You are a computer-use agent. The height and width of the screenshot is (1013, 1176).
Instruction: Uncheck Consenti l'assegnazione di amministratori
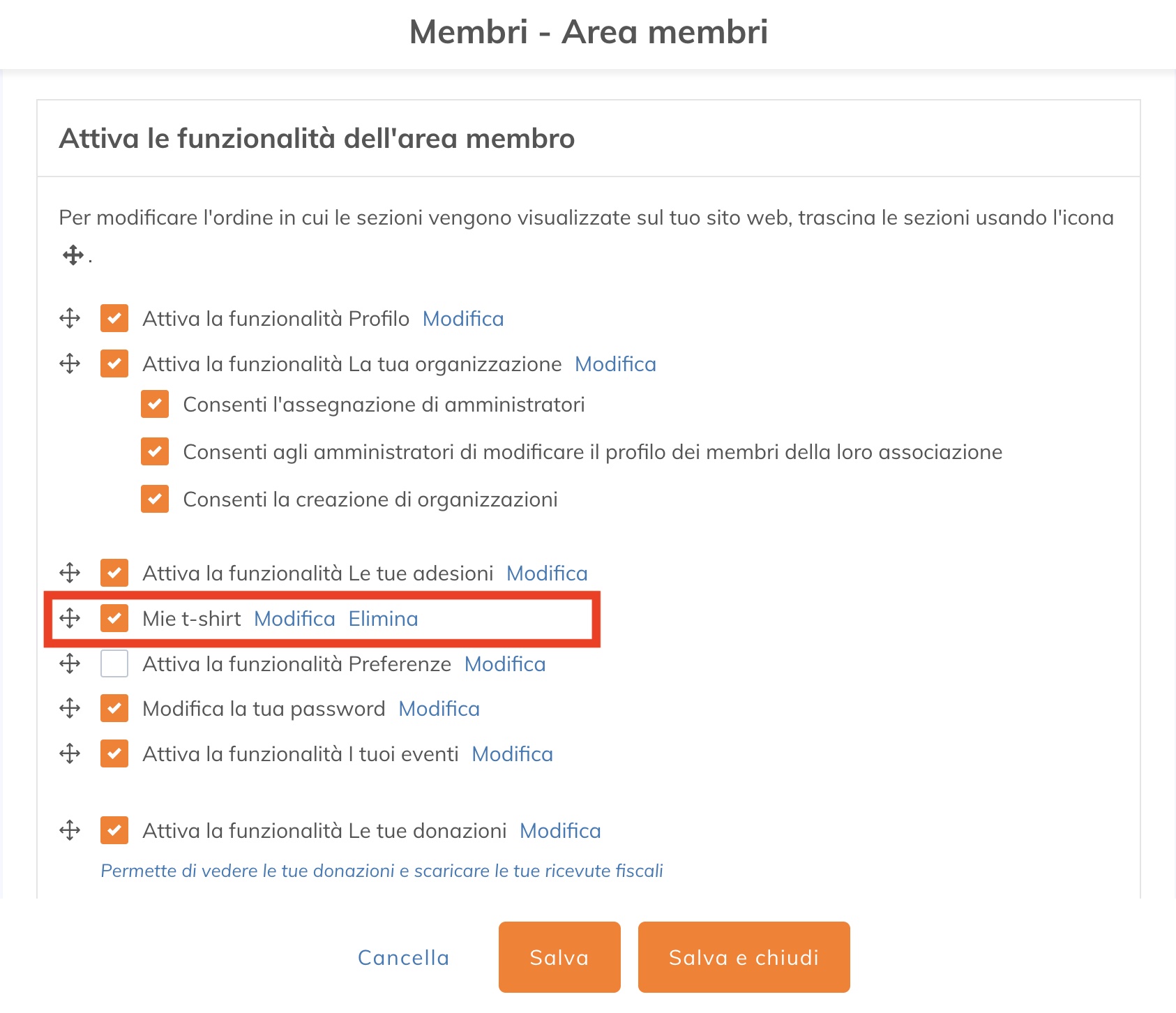pyautogui.click(x=155, y=404)
